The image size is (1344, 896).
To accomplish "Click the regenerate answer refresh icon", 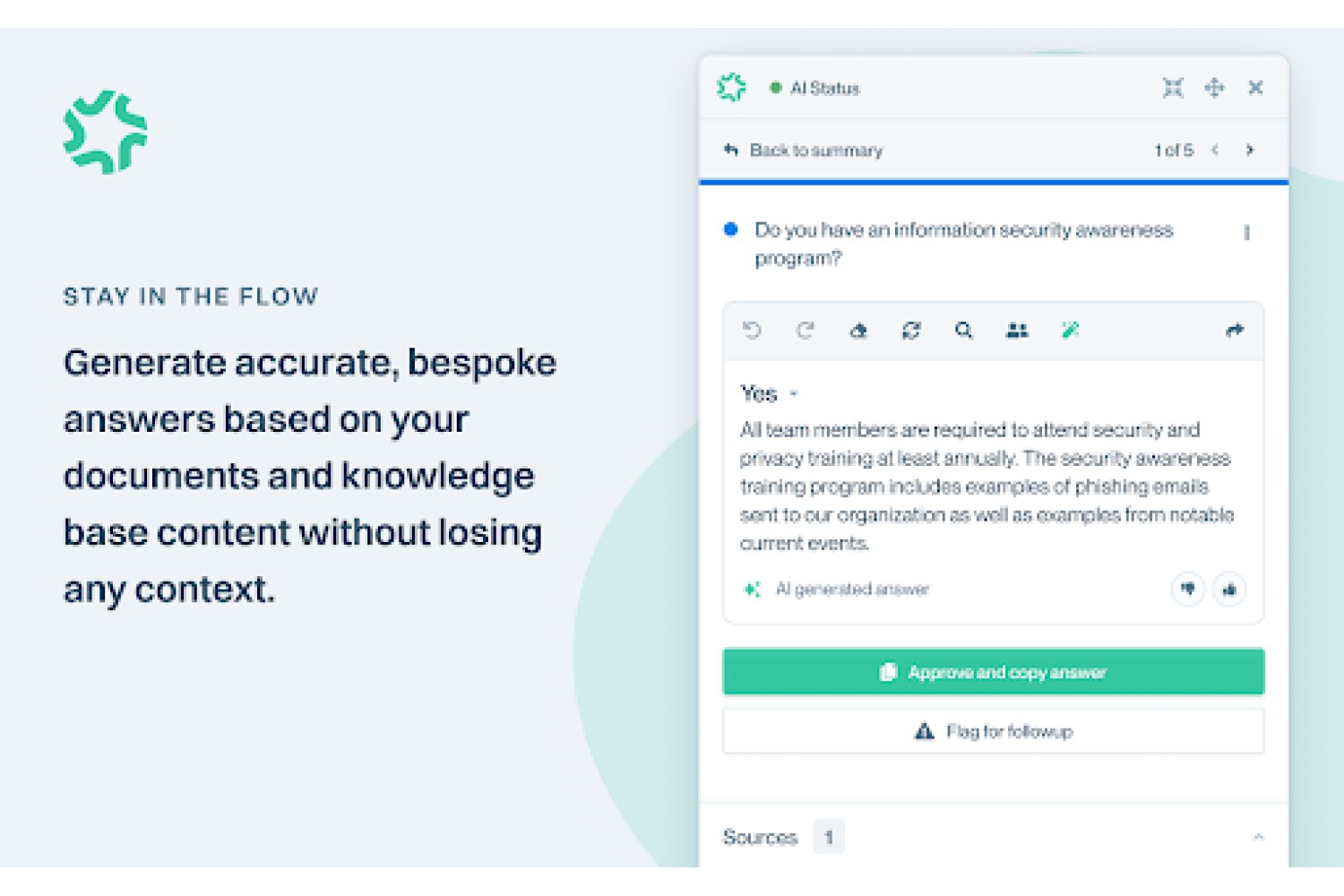I will pyautogui.click(x=911, y=331).
